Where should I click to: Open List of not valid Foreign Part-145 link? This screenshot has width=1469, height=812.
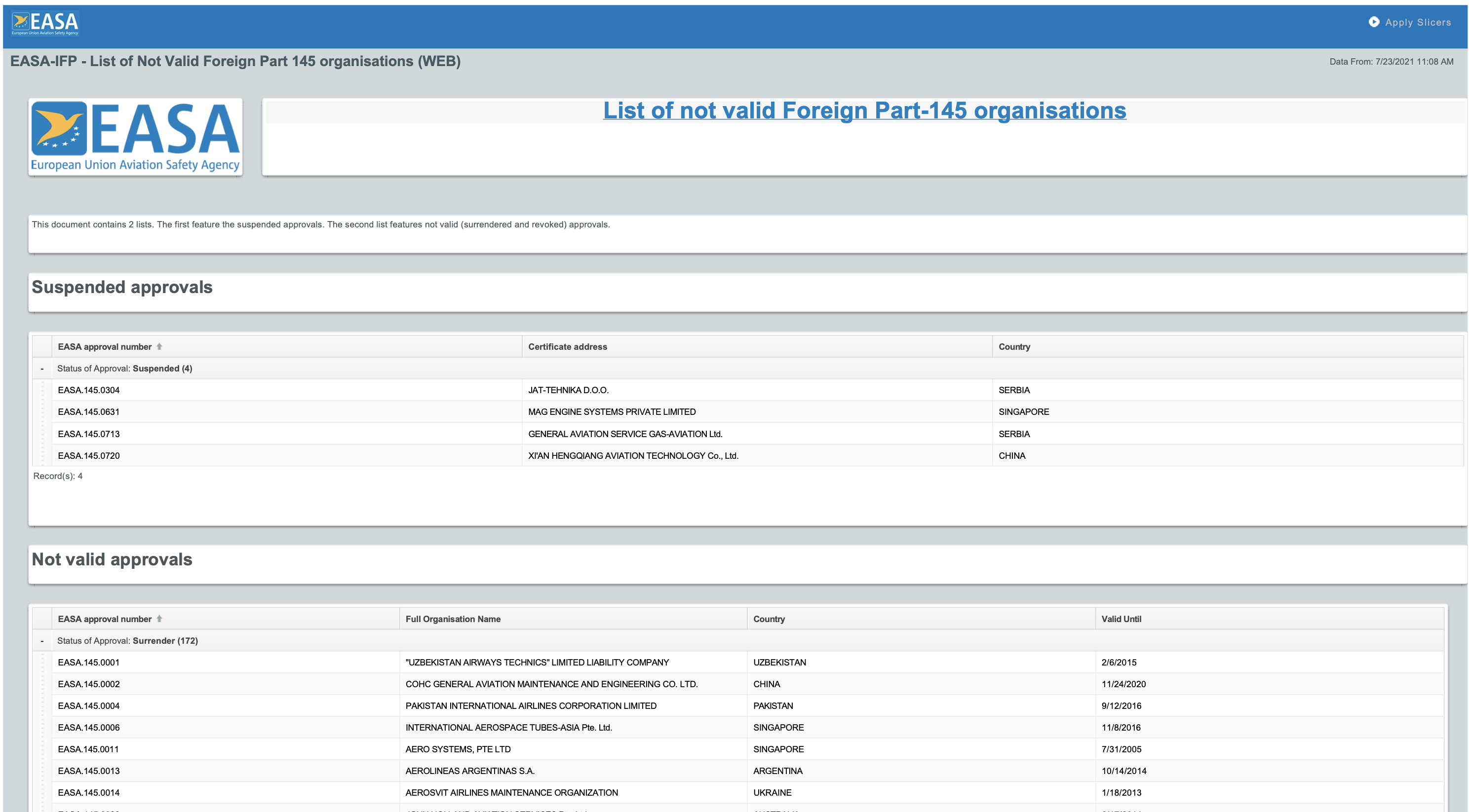(864, 111)
